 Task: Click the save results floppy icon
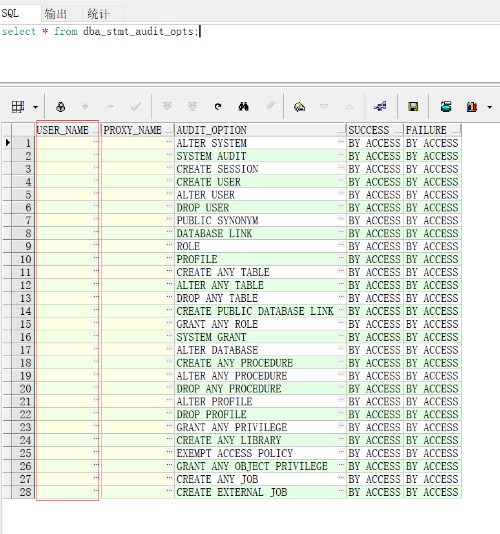(413, 107)
